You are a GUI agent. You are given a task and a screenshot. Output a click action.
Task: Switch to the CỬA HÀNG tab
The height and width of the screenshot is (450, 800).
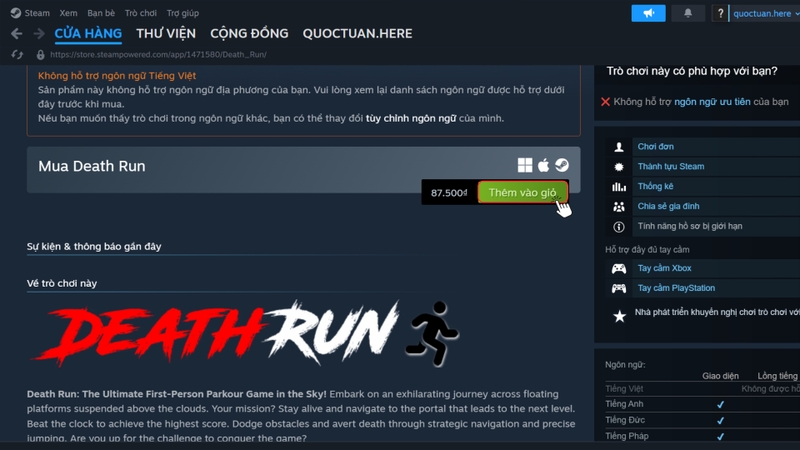pos(88,34)
